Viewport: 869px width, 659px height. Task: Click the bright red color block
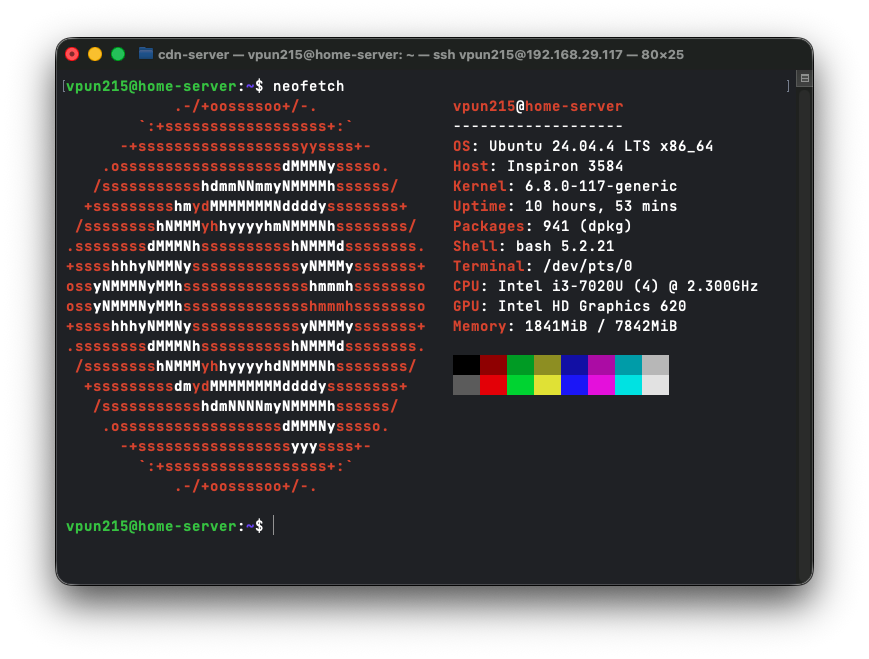(493, 385)
